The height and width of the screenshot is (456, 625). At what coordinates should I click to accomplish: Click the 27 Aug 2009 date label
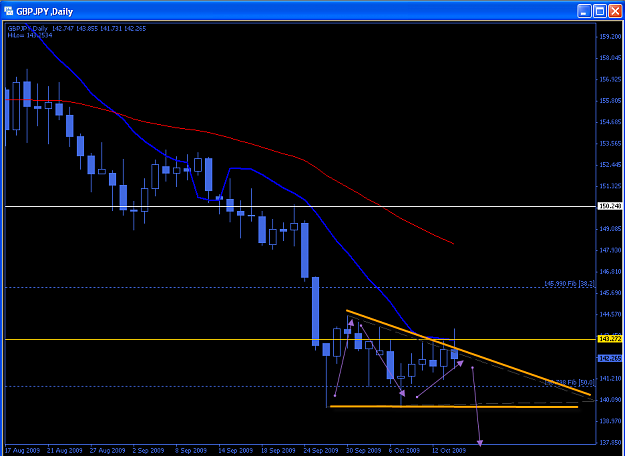pyautogui.click(x=108, y=451)
